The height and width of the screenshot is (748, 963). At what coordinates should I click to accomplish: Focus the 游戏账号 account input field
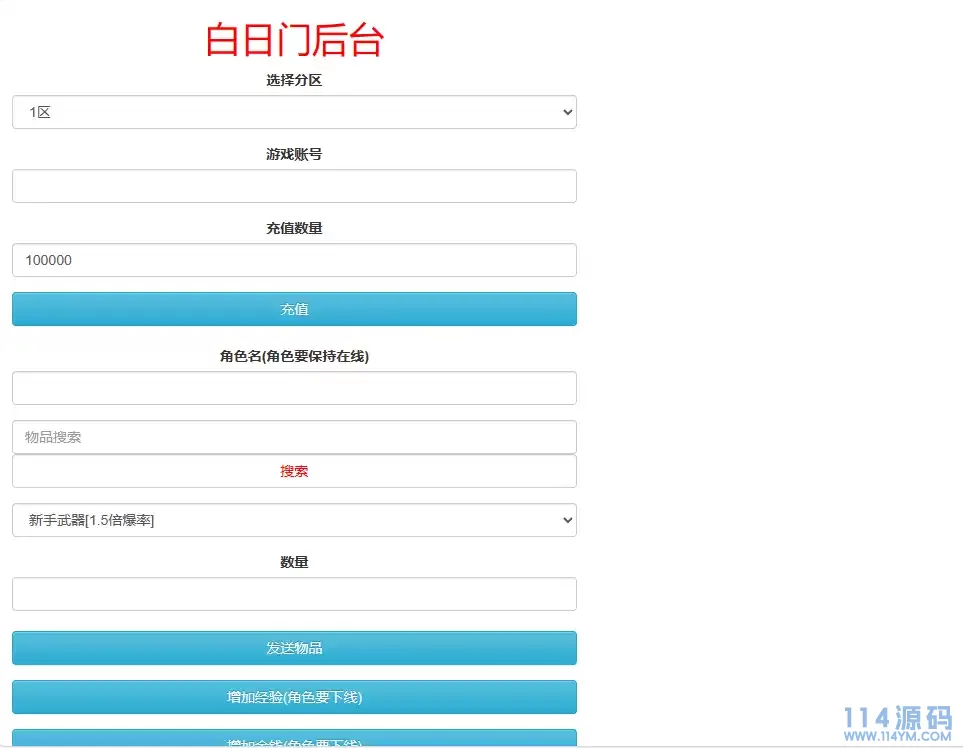[x=293, y=186]
